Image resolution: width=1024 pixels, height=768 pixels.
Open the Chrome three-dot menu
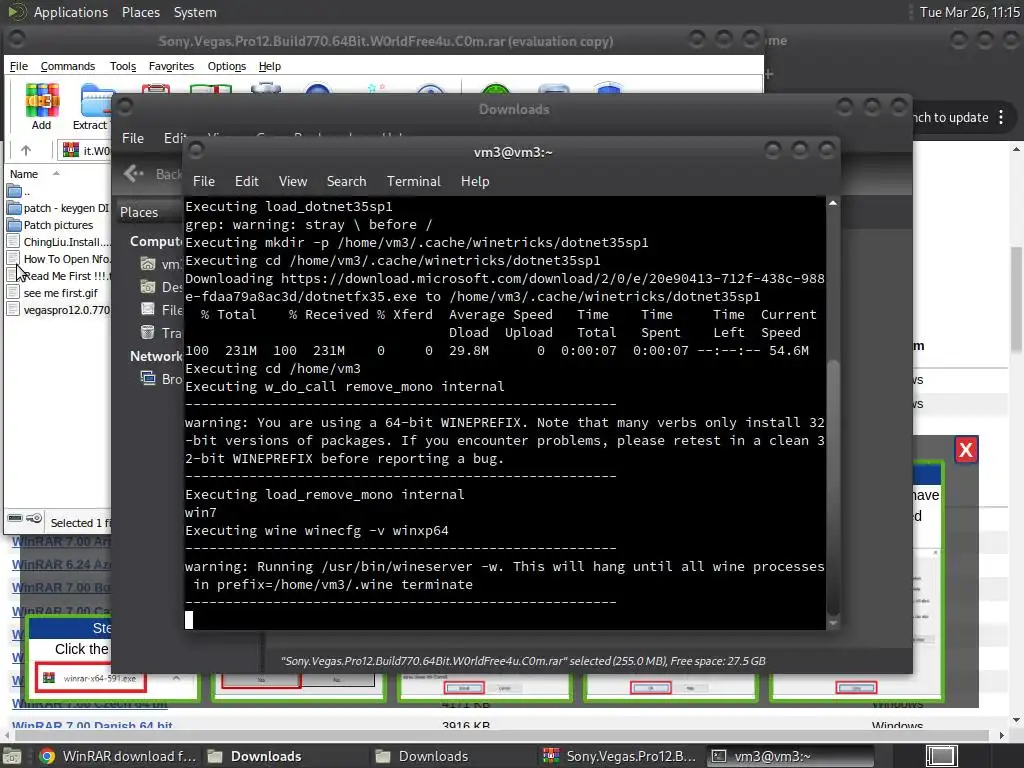[x=1001, y=118]
